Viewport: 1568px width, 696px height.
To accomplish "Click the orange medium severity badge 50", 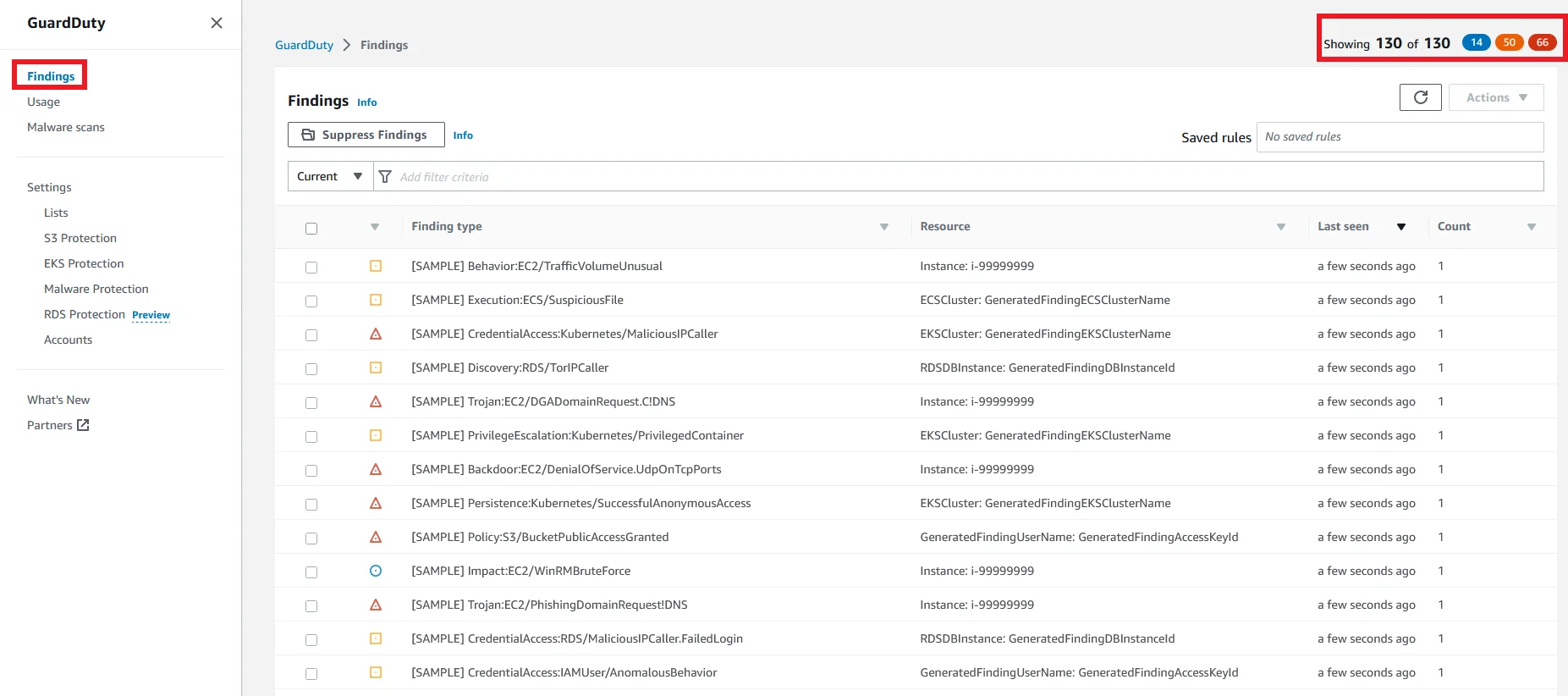I will (1510, 42).
